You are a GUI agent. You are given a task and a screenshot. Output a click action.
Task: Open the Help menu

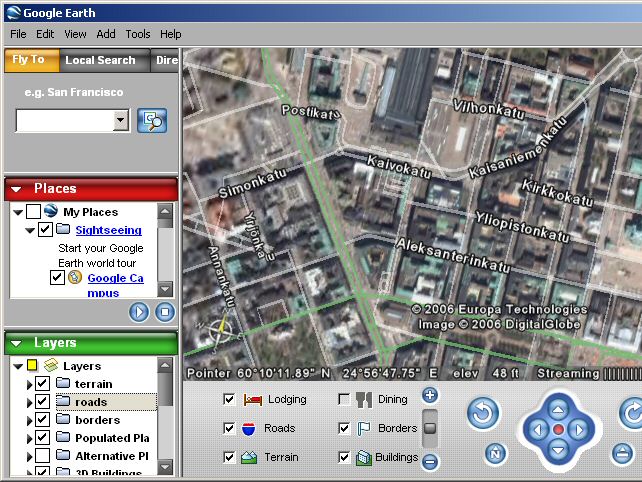[x=170, y=34]
